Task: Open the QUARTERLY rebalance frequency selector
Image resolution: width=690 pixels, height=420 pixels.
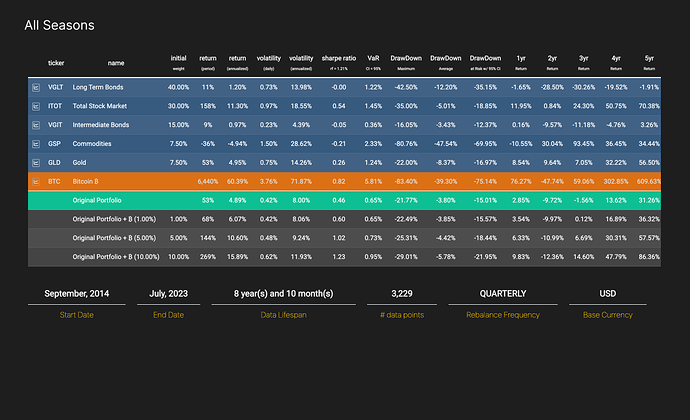Action: 497,293
